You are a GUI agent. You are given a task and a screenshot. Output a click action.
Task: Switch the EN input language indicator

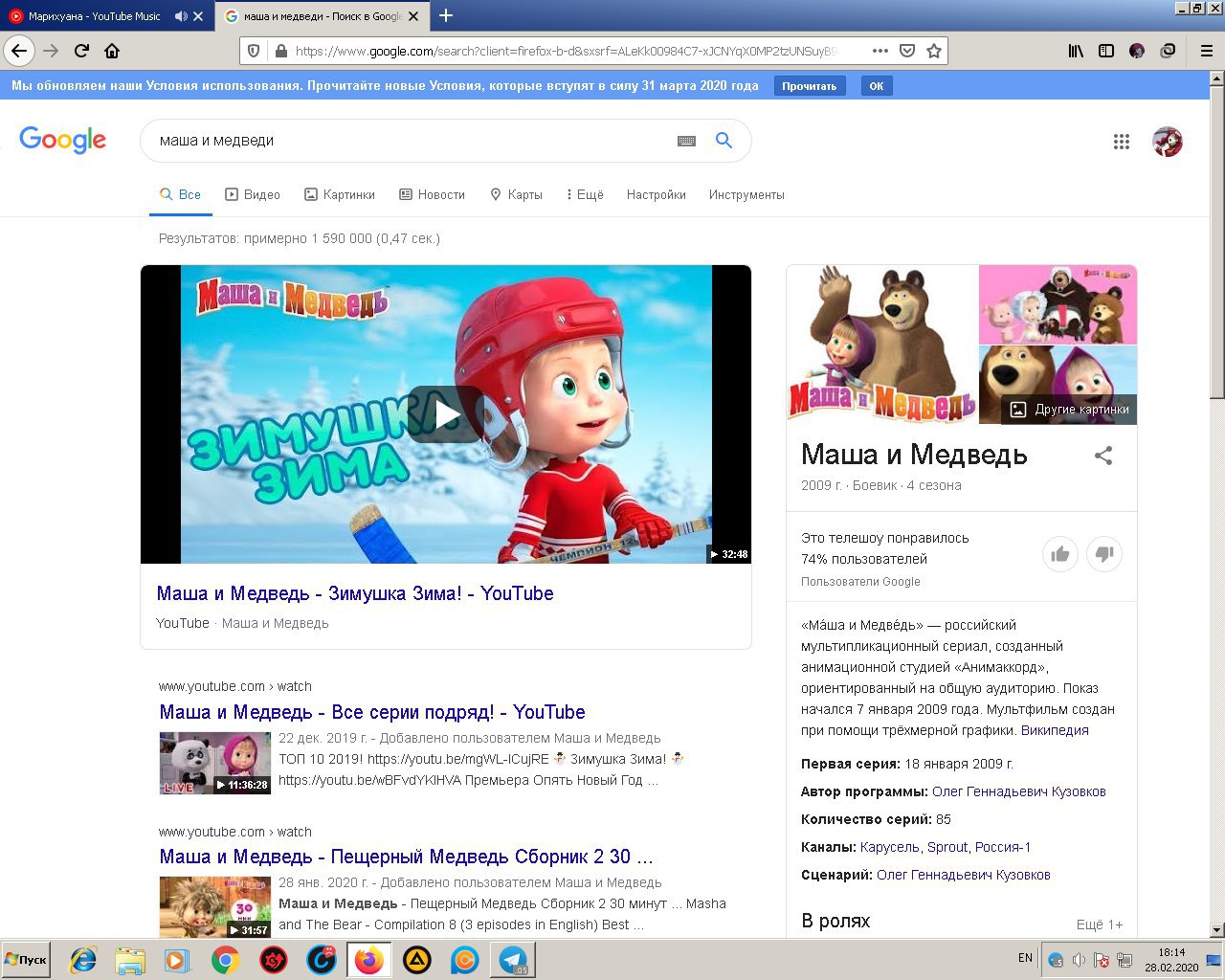tap(1025, 958)
